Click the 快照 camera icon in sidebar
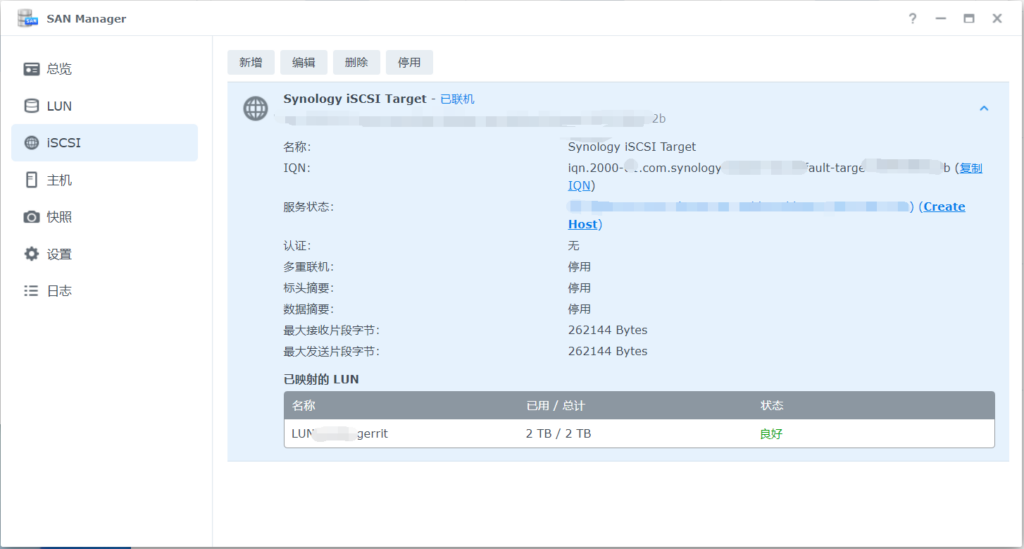The image size is (1024, 549). pos(31,217)
